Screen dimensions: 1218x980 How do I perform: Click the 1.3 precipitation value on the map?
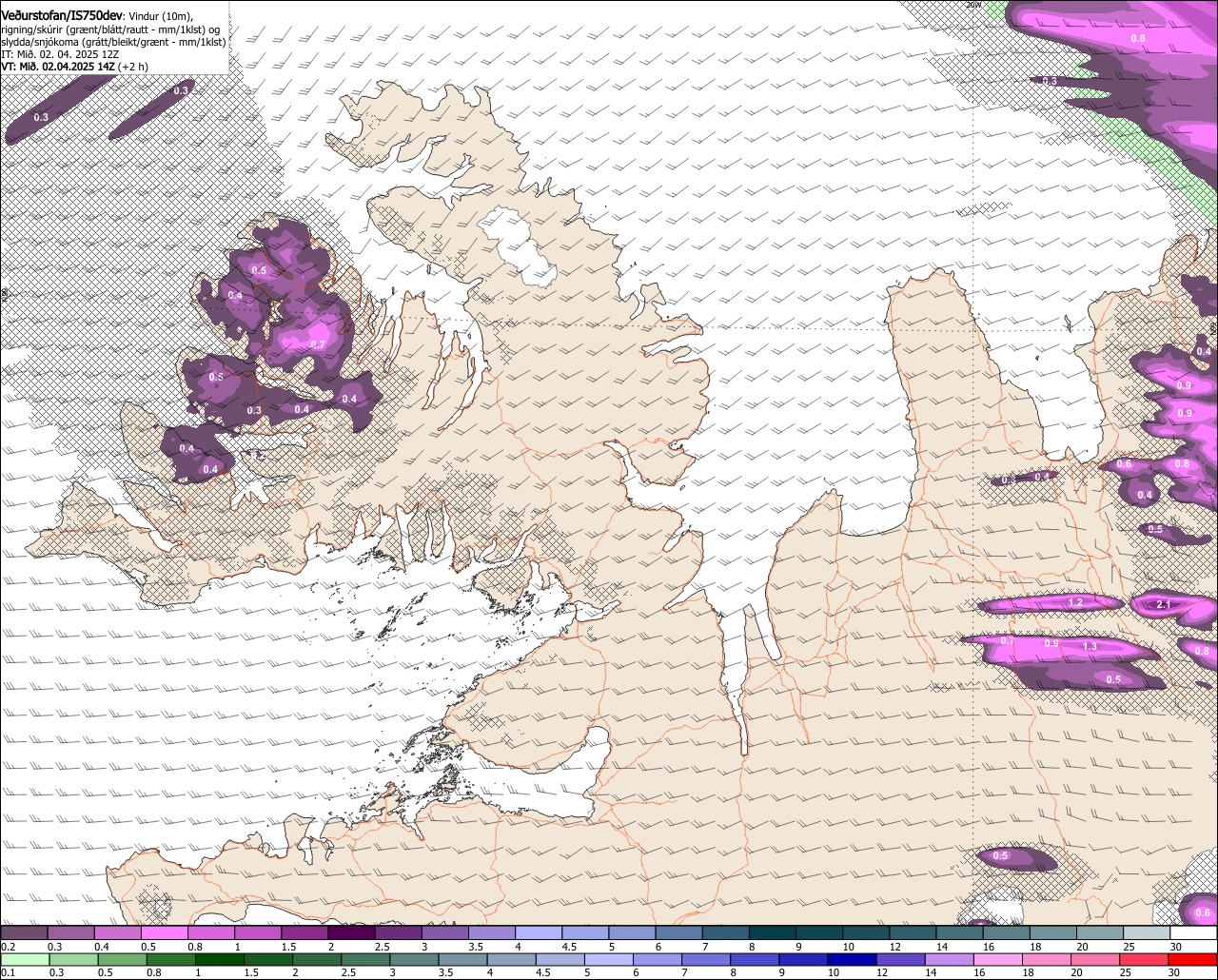[x=1090, y=647]
